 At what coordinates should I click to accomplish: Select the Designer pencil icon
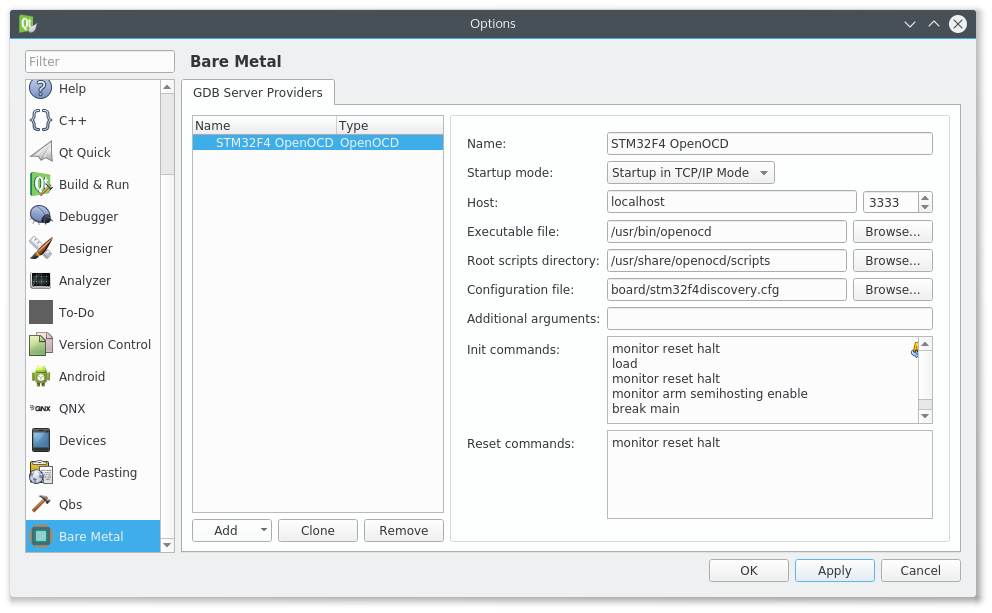point(40,248)
